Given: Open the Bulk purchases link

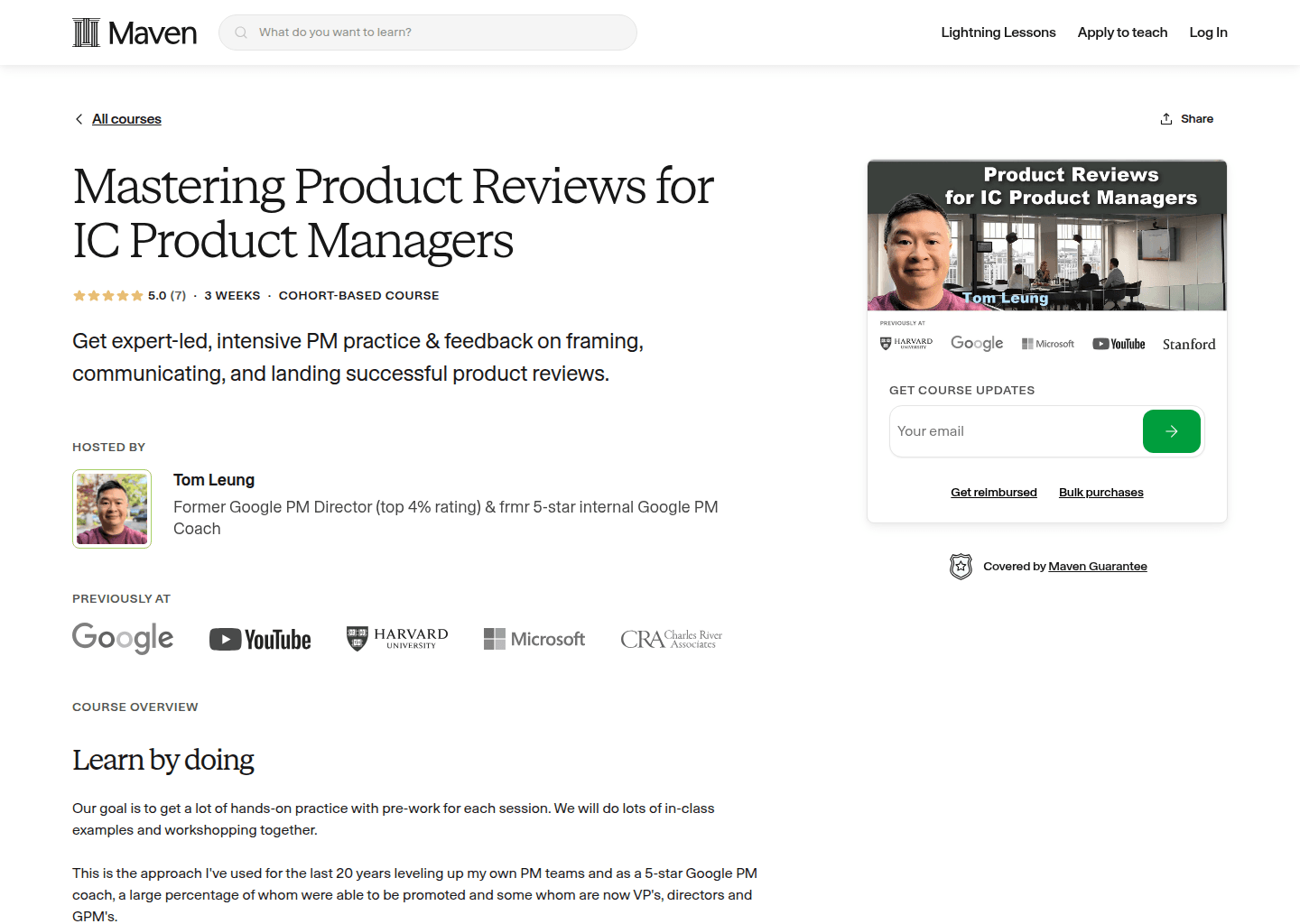Looking at the screenshot, I should tap(1100, 492).
